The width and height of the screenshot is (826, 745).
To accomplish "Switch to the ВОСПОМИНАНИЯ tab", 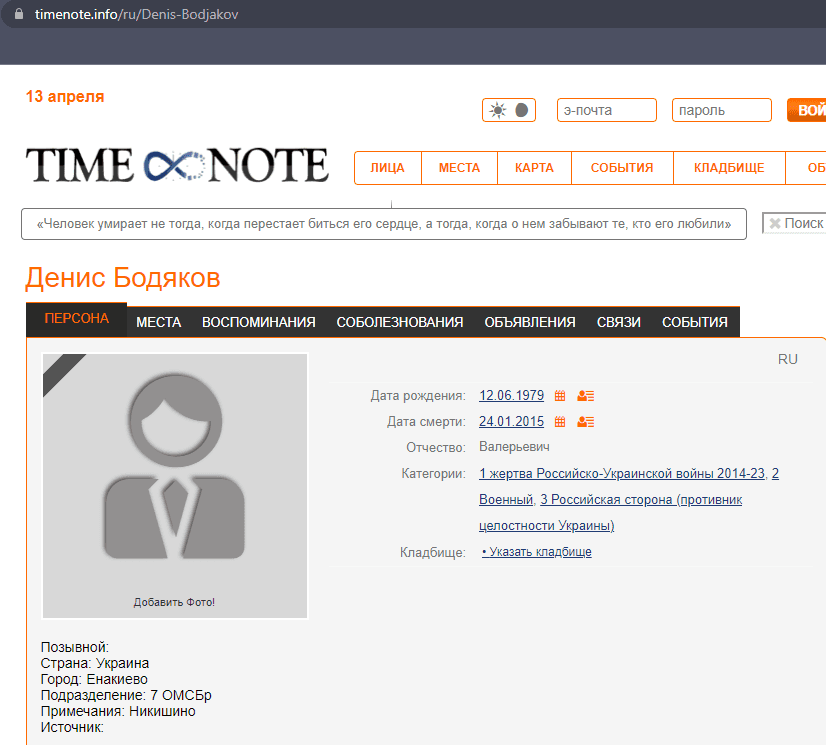I will click(x=259, y=322).
